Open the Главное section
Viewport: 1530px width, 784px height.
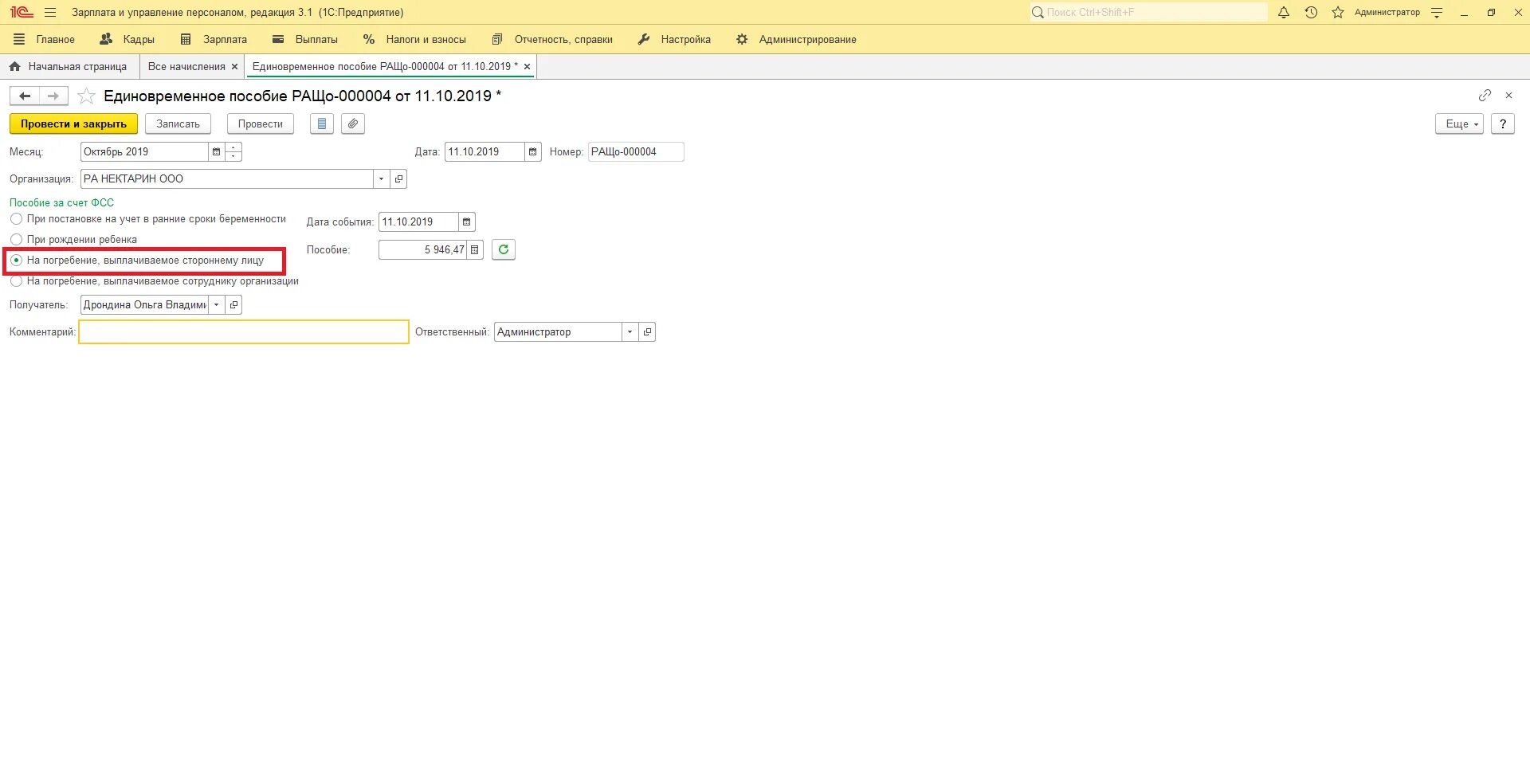[x=44, y=39]
